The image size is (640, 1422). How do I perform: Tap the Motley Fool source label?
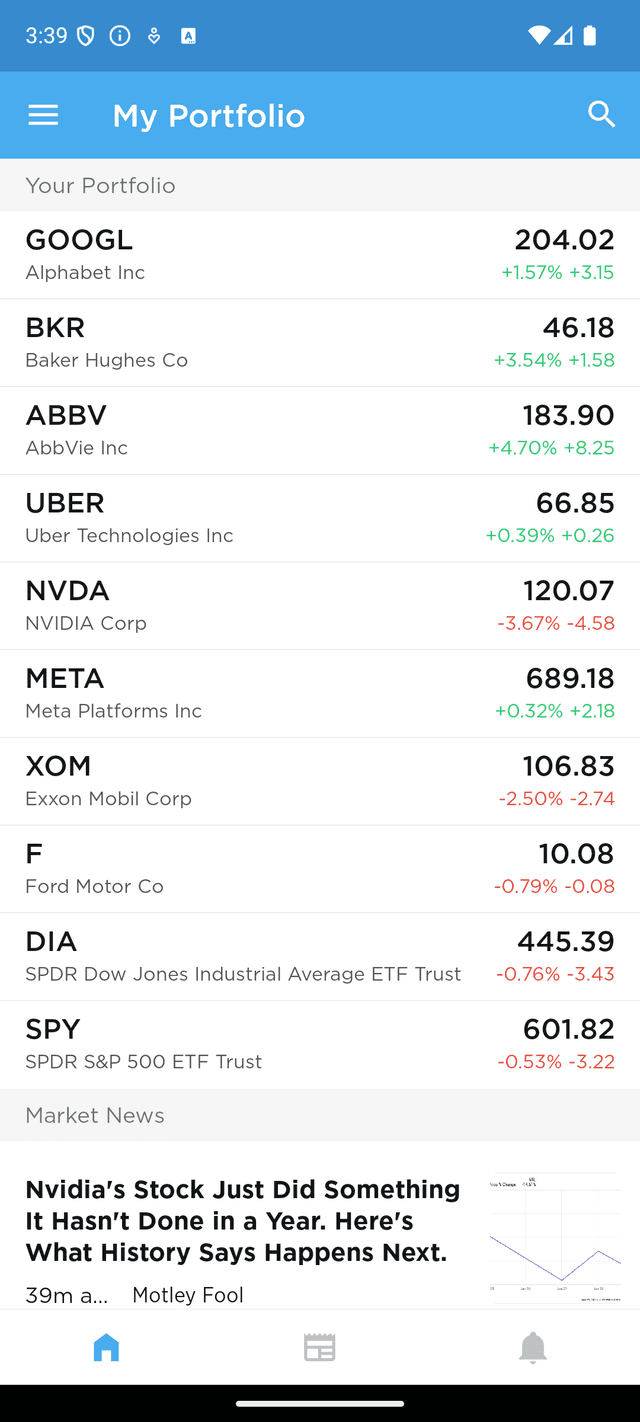pyautogui.click(x=187, y=1294)
